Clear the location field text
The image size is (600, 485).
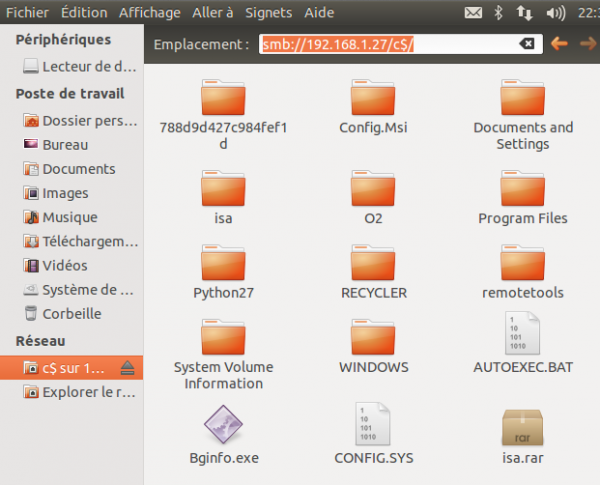point(526,44)
